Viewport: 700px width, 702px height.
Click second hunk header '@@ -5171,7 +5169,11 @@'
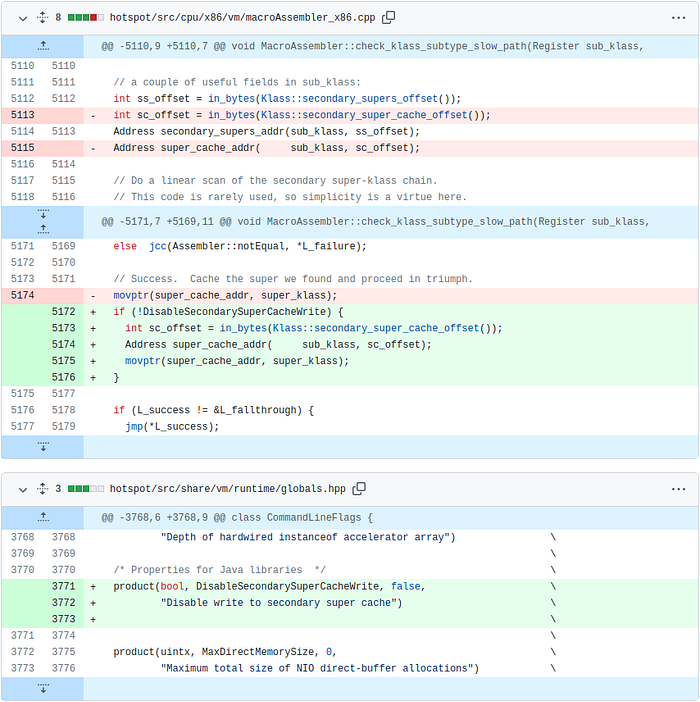375,222
